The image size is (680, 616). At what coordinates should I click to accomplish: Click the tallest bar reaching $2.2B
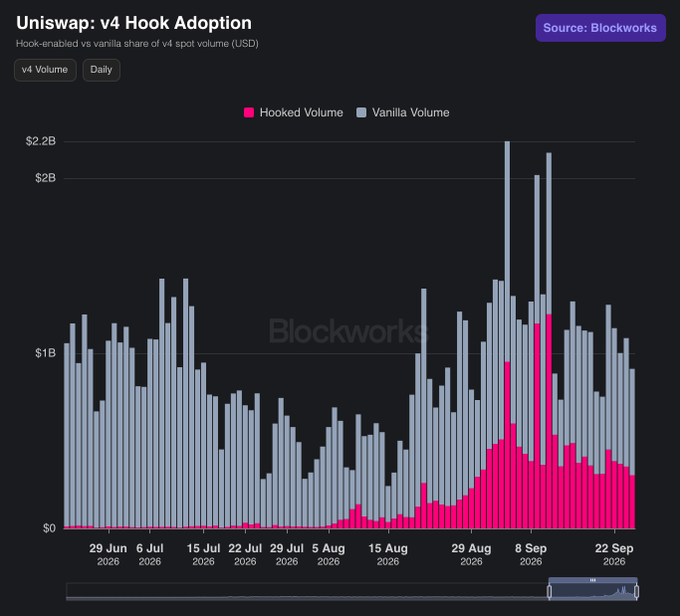click(507, 335)
